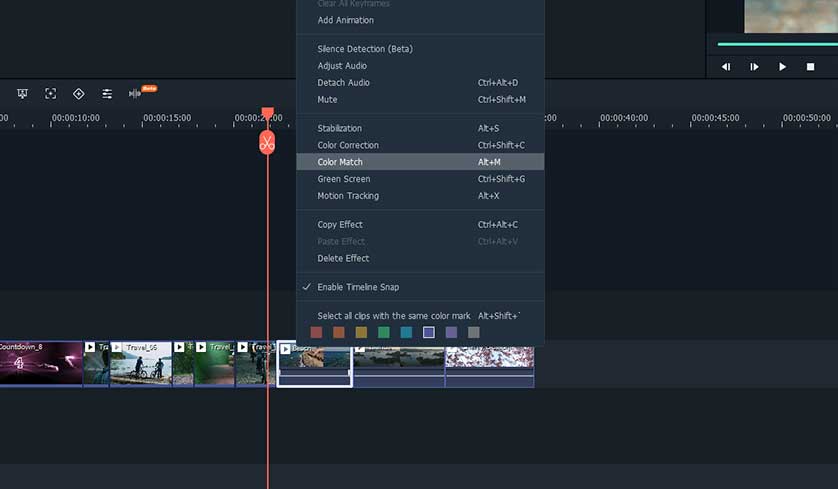The width and height of the screenshot is (838, 489).
Task: Select the Travel_06 clip with cyclists
Action: click(x=141, y=363)
